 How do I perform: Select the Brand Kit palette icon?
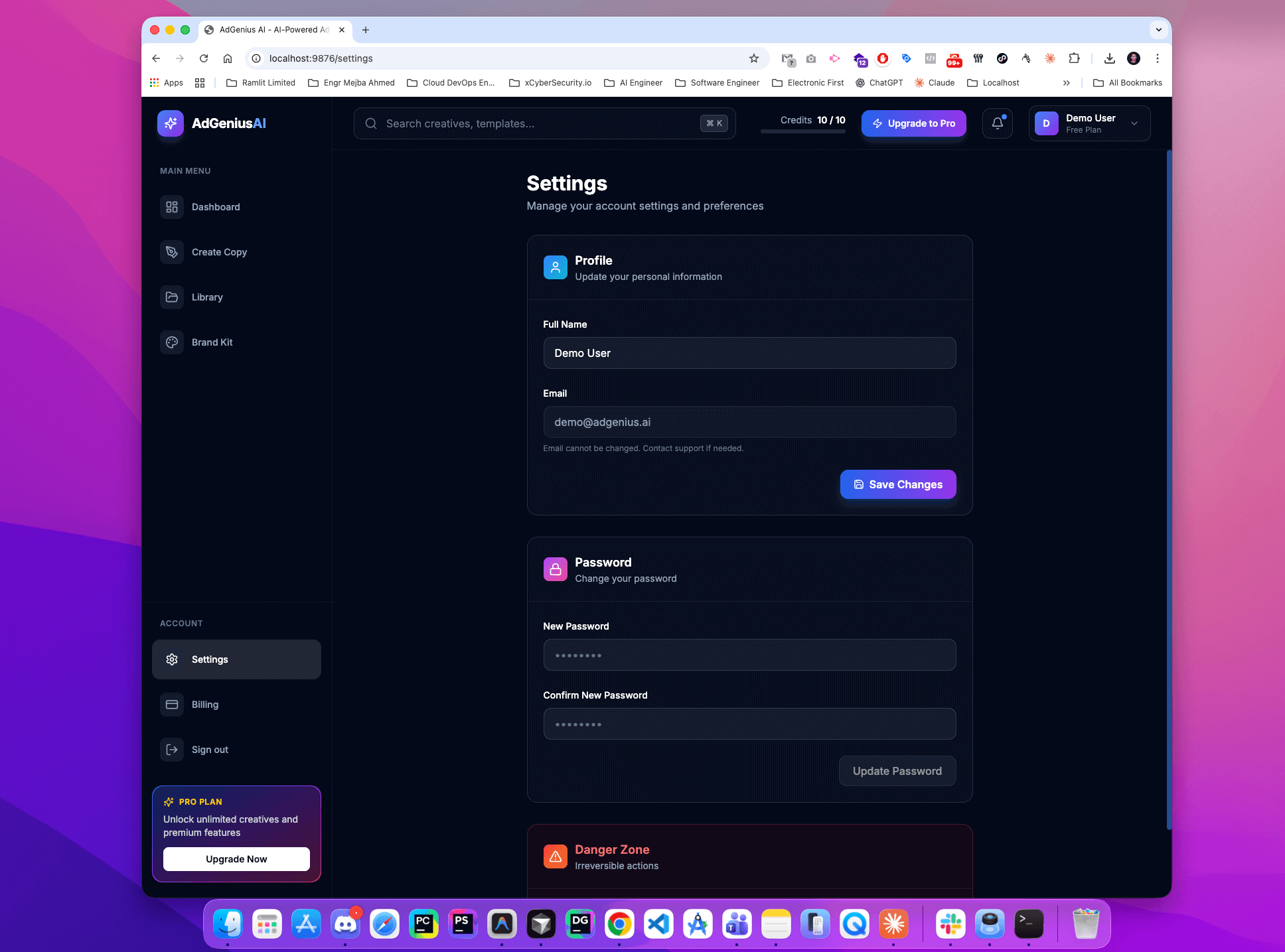(x=171, y=342)
